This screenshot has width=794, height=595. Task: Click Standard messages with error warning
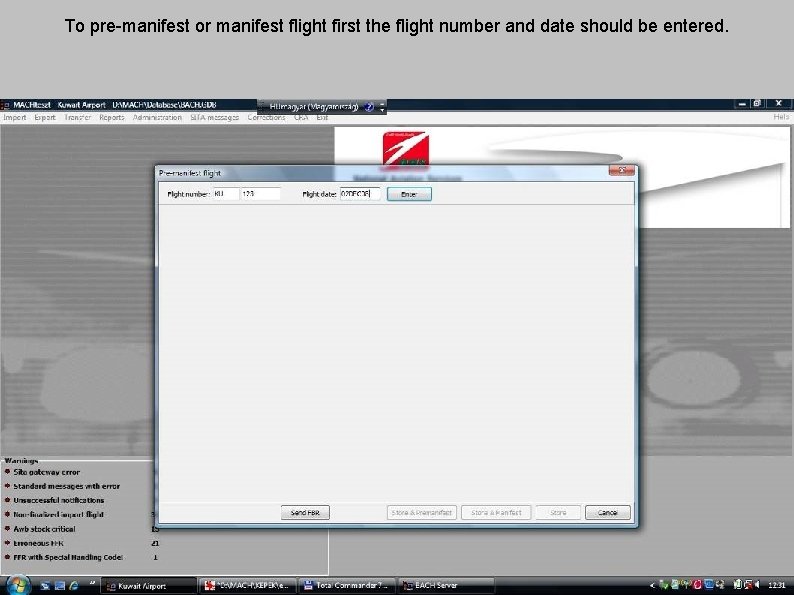[66, 486]
